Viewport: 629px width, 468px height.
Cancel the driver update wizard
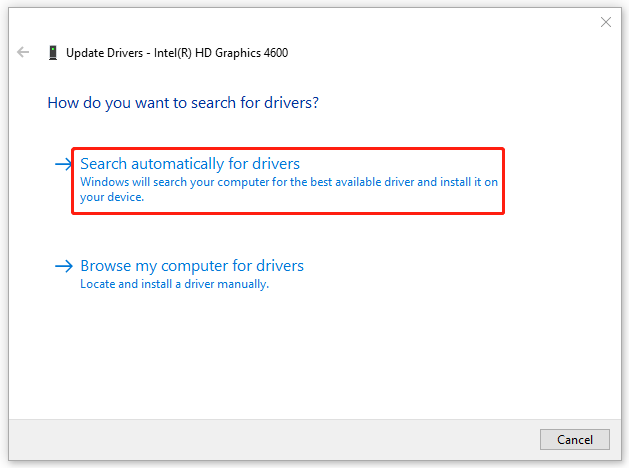pyautogui.click(x=574, y=440)
